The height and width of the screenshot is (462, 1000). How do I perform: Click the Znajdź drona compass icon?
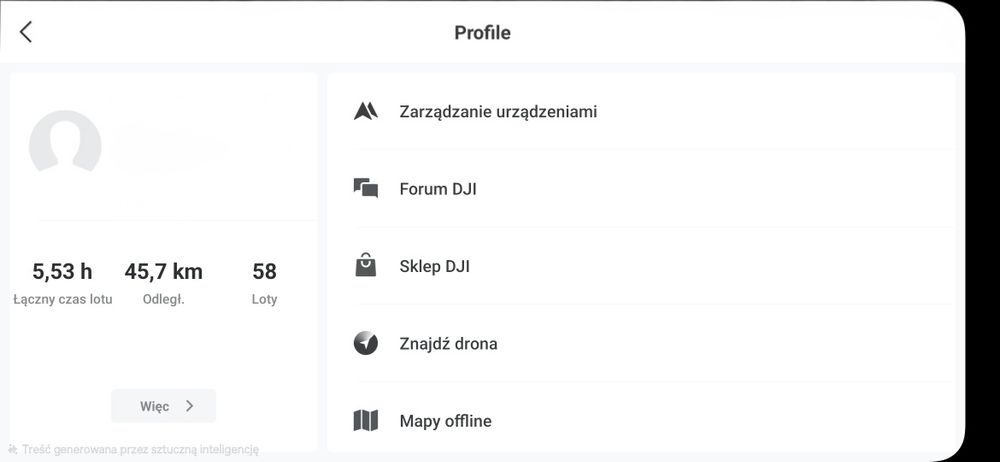point(366,343)
